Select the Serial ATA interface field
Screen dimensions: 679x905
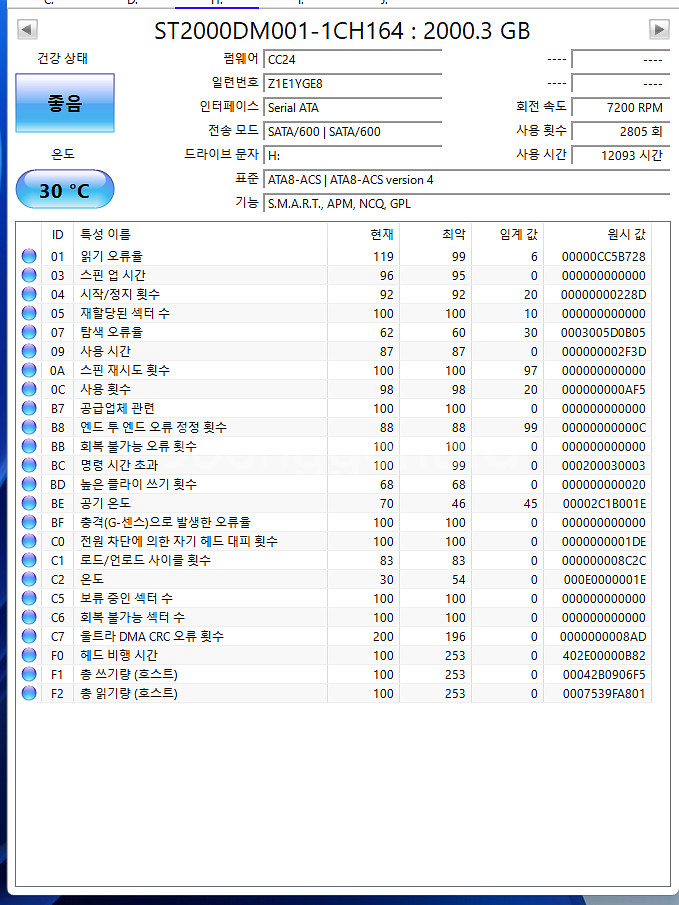(x=353, y=108)
